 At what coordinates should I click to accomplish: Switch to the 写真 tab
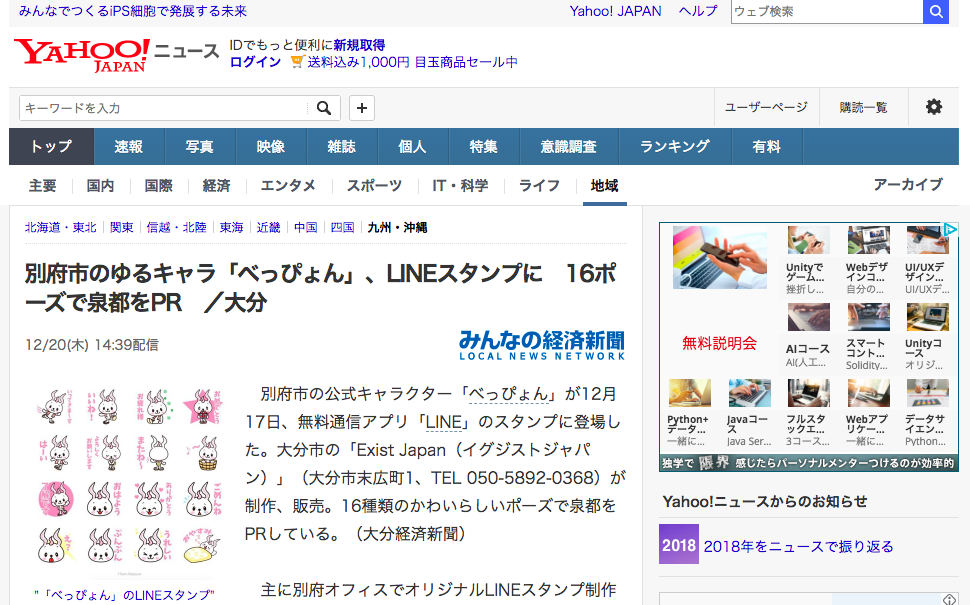198,145
